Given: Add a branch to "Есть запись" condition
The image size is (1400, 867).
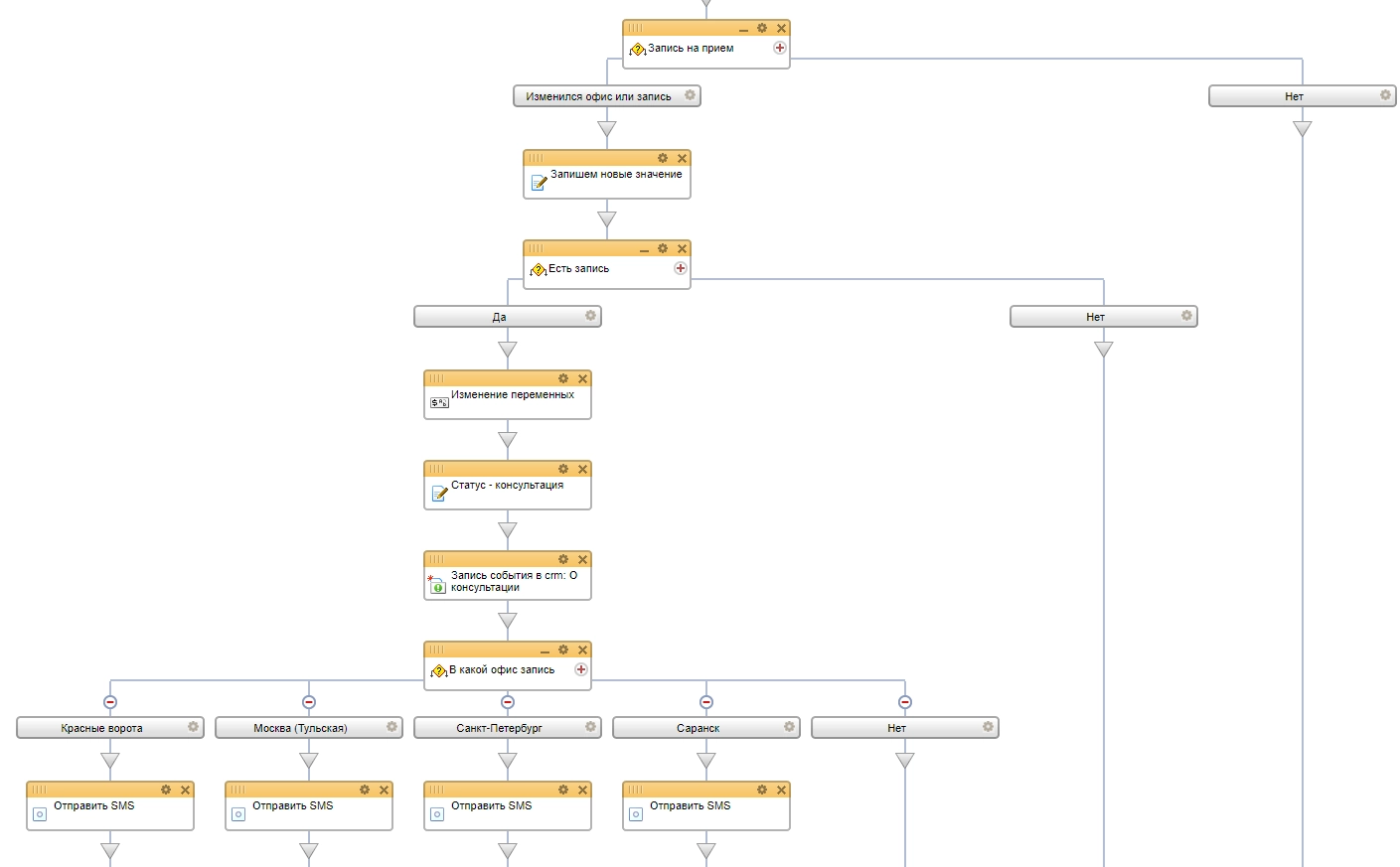Looking at the screenshot, I should [681, 268].
